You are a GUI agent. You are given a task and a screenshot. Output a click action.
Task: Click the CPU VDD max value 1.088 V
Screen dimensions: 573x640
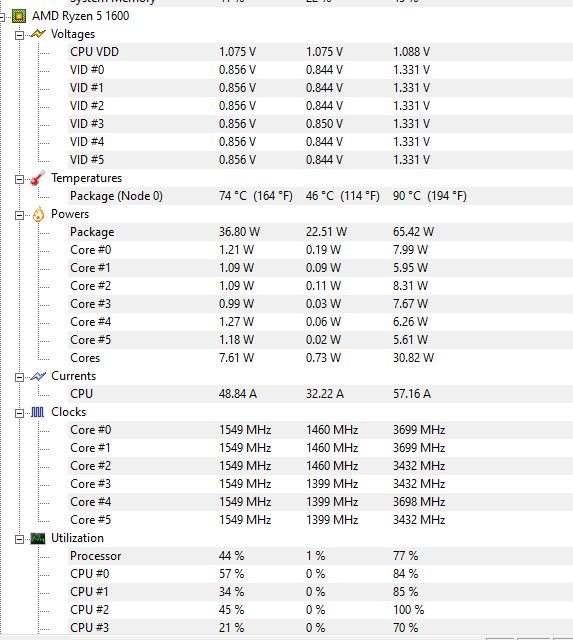click(x=411, y=52)
